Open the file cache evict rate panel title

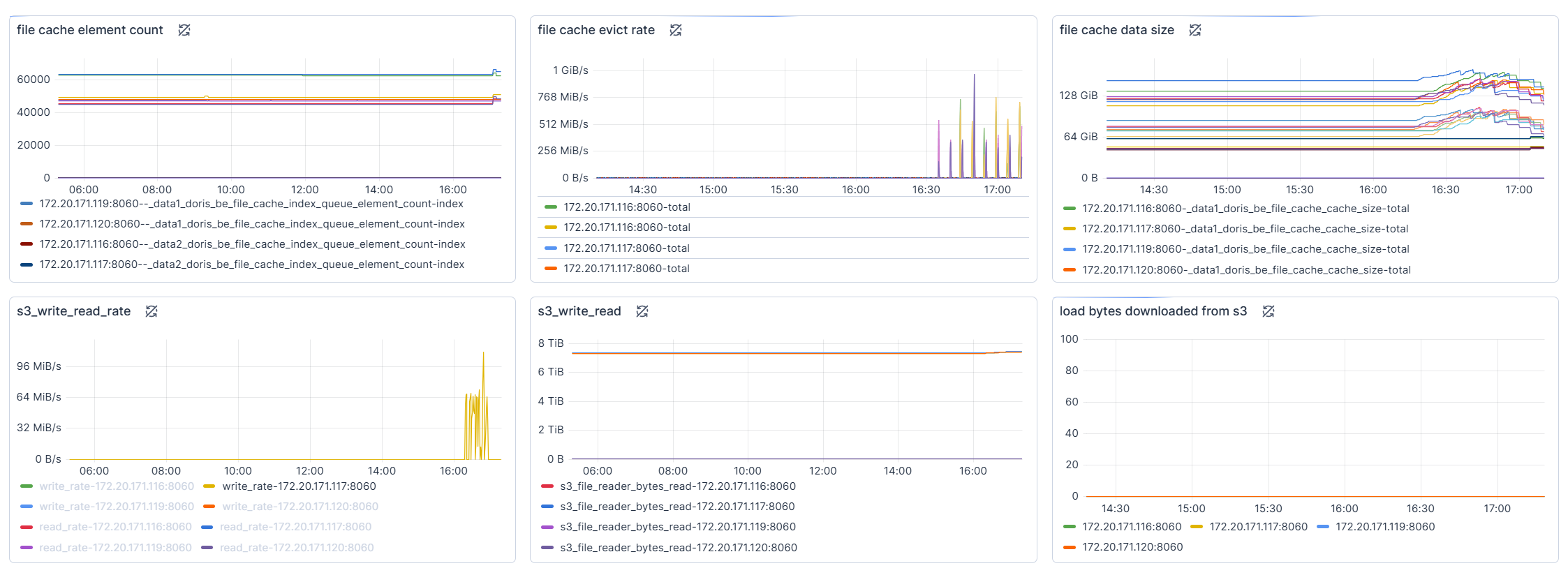[x=596, y=30]
